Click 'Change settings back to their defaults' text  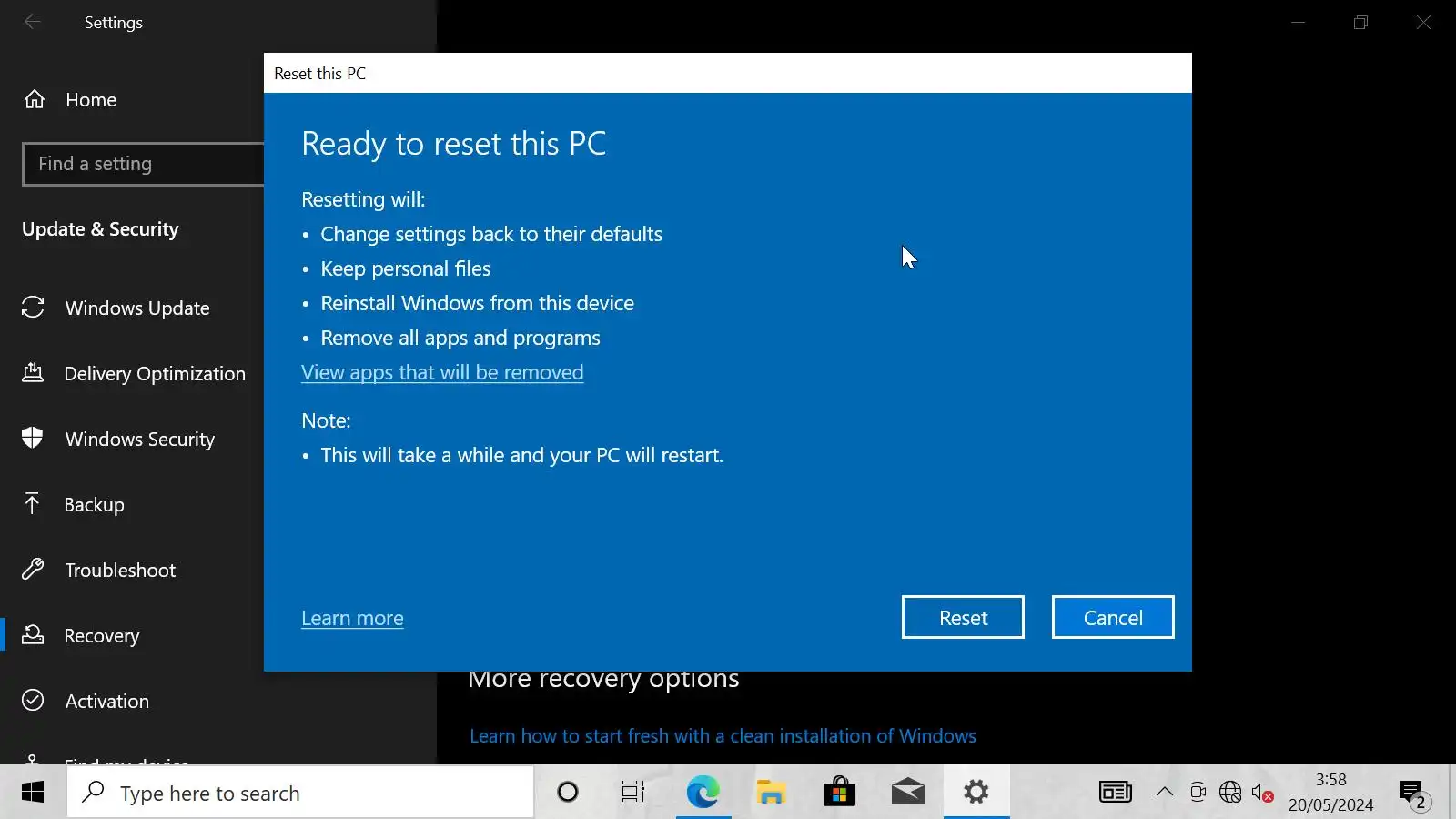coord(491,234)
